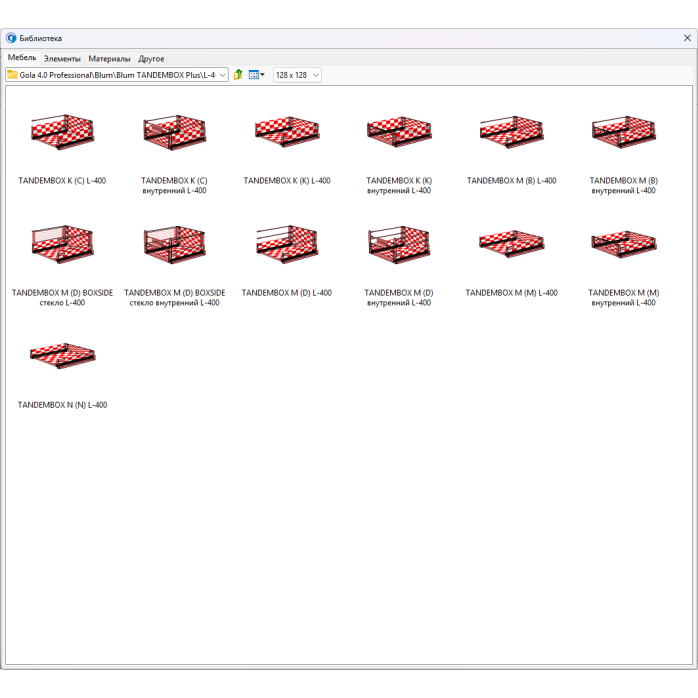Click the label text TANDEMBOX N (N) L-400
The height and width of the screenshot is (698, 698).
(x=62, y=405)
